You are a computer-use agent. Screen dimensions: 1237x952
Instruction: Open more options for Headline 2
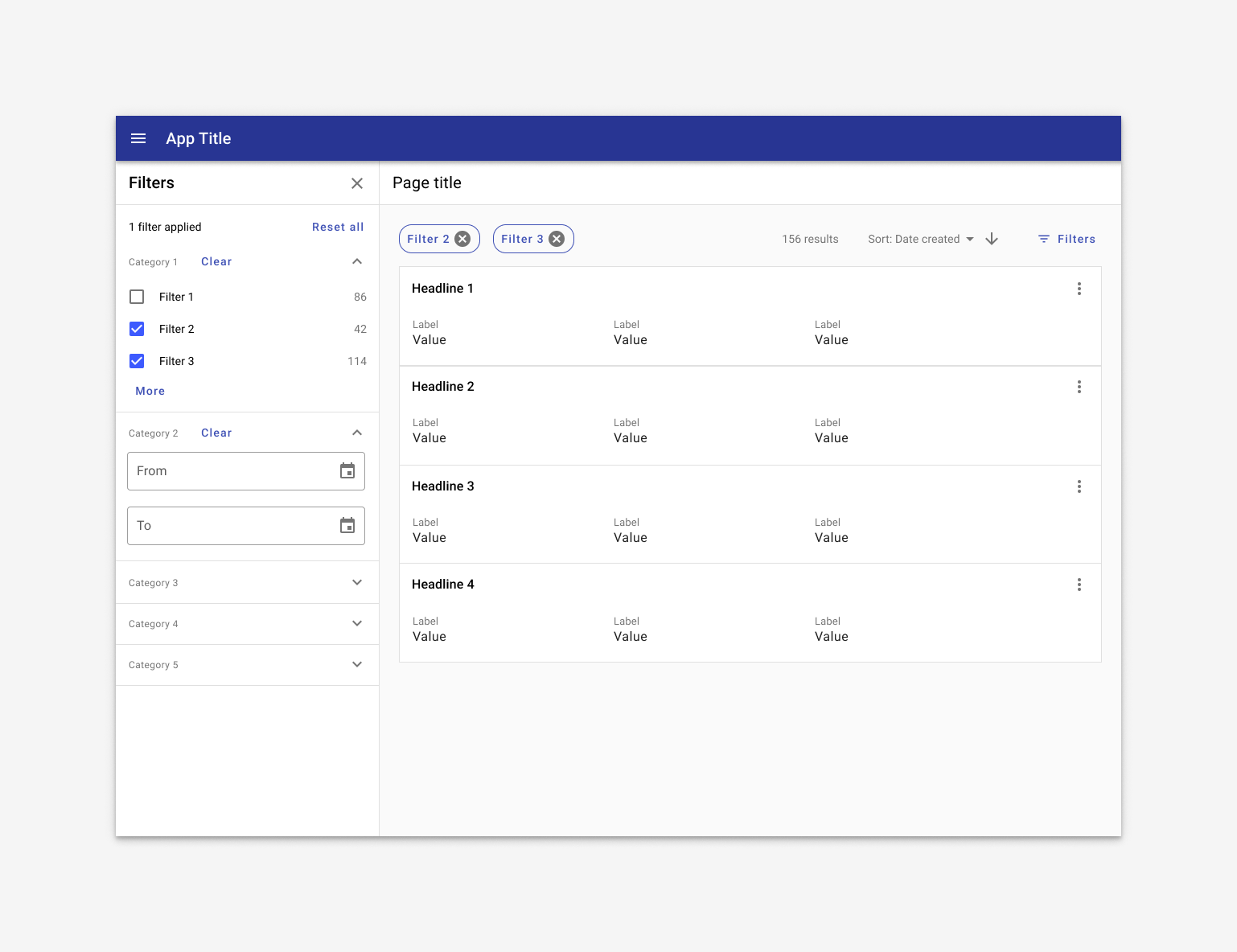point(1079,387)
